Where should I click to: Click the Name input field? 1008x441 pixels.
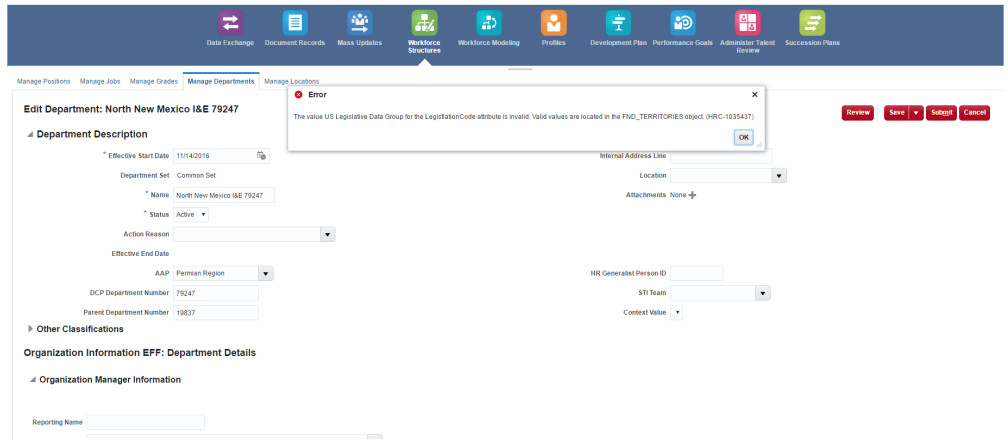(224, 195)
